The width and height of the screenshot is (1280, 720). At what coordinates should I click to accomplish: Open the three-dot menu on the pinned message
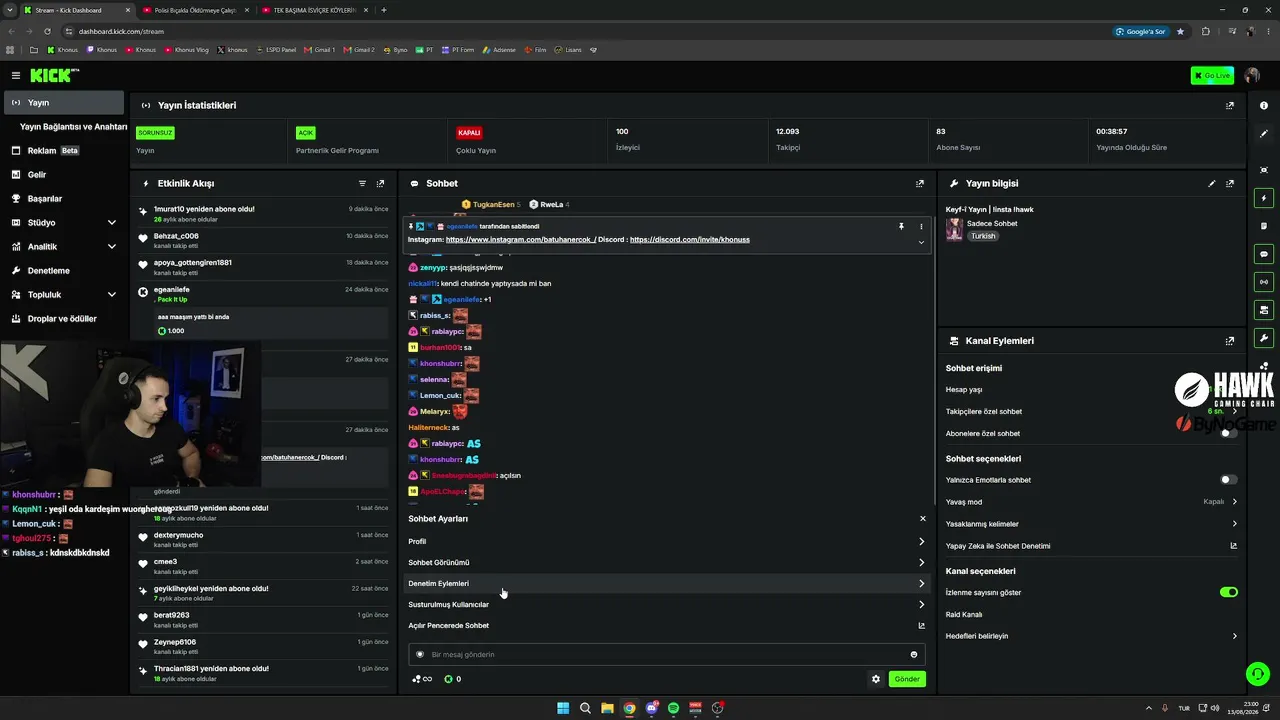921,227
